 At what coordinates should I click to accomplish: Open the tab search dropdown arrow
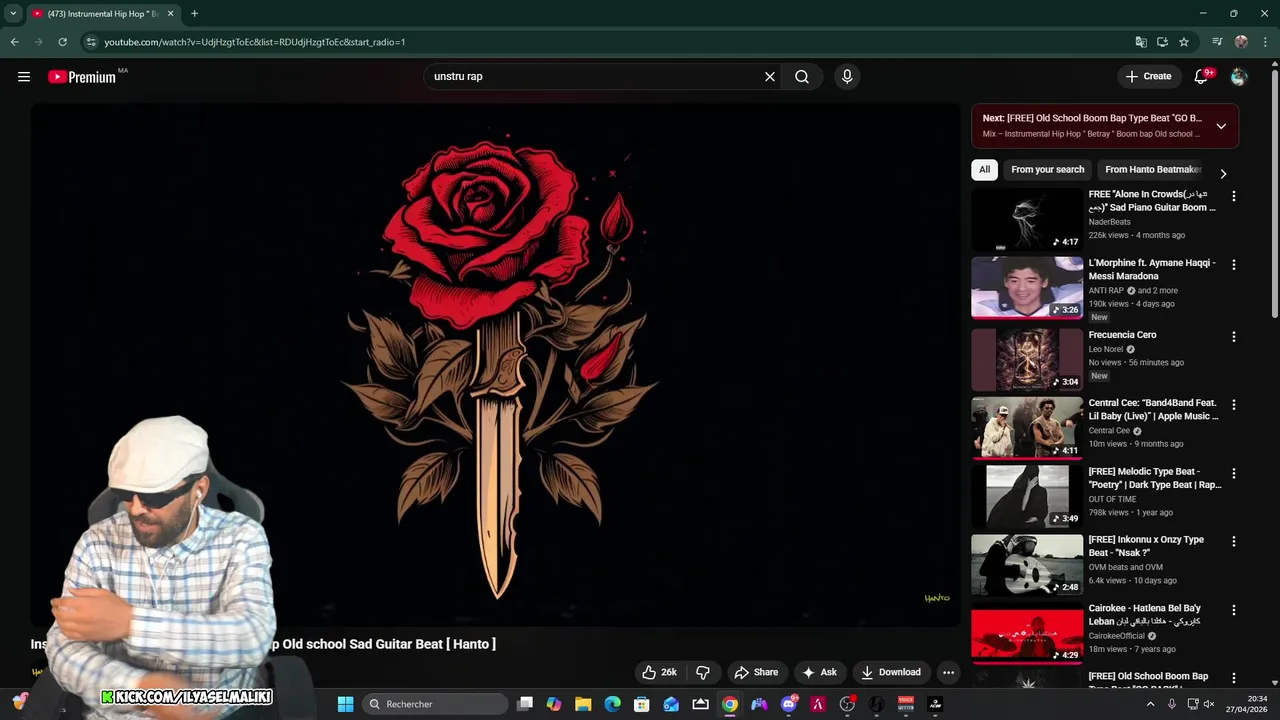pyautogui.click(x=13, y=14)
